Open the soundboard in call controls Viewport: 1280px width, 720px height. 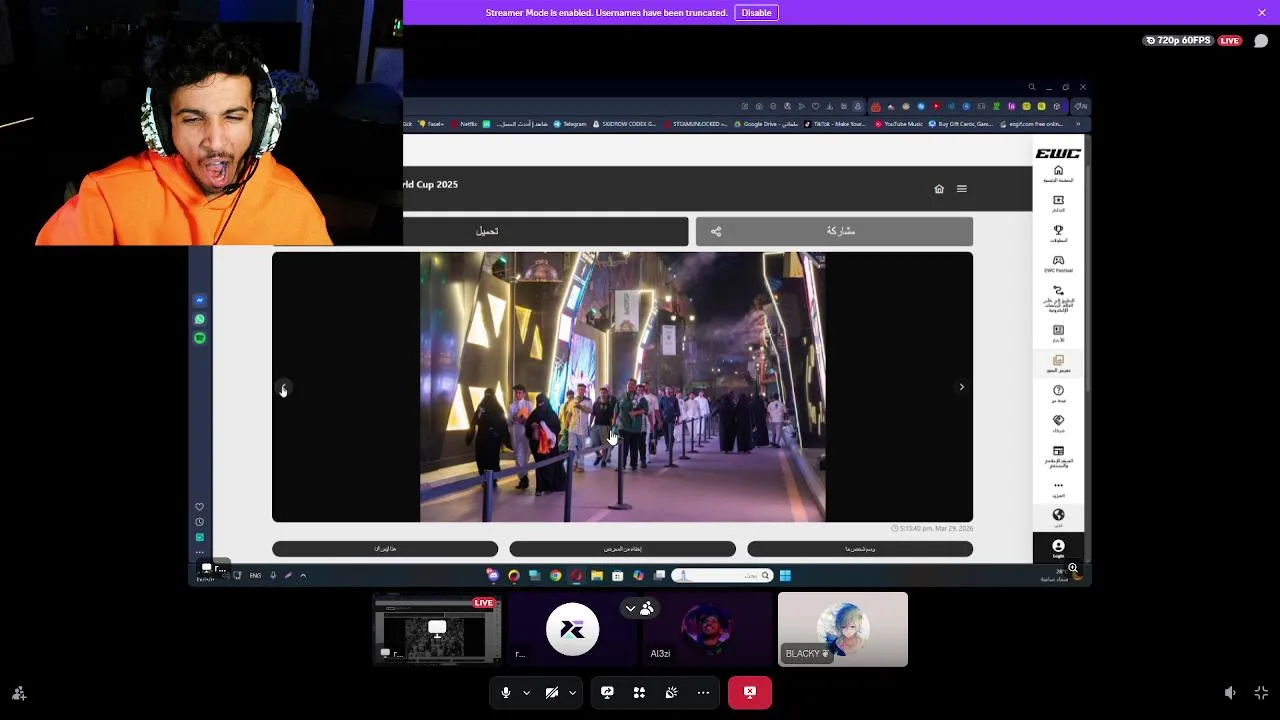[671, 692]
